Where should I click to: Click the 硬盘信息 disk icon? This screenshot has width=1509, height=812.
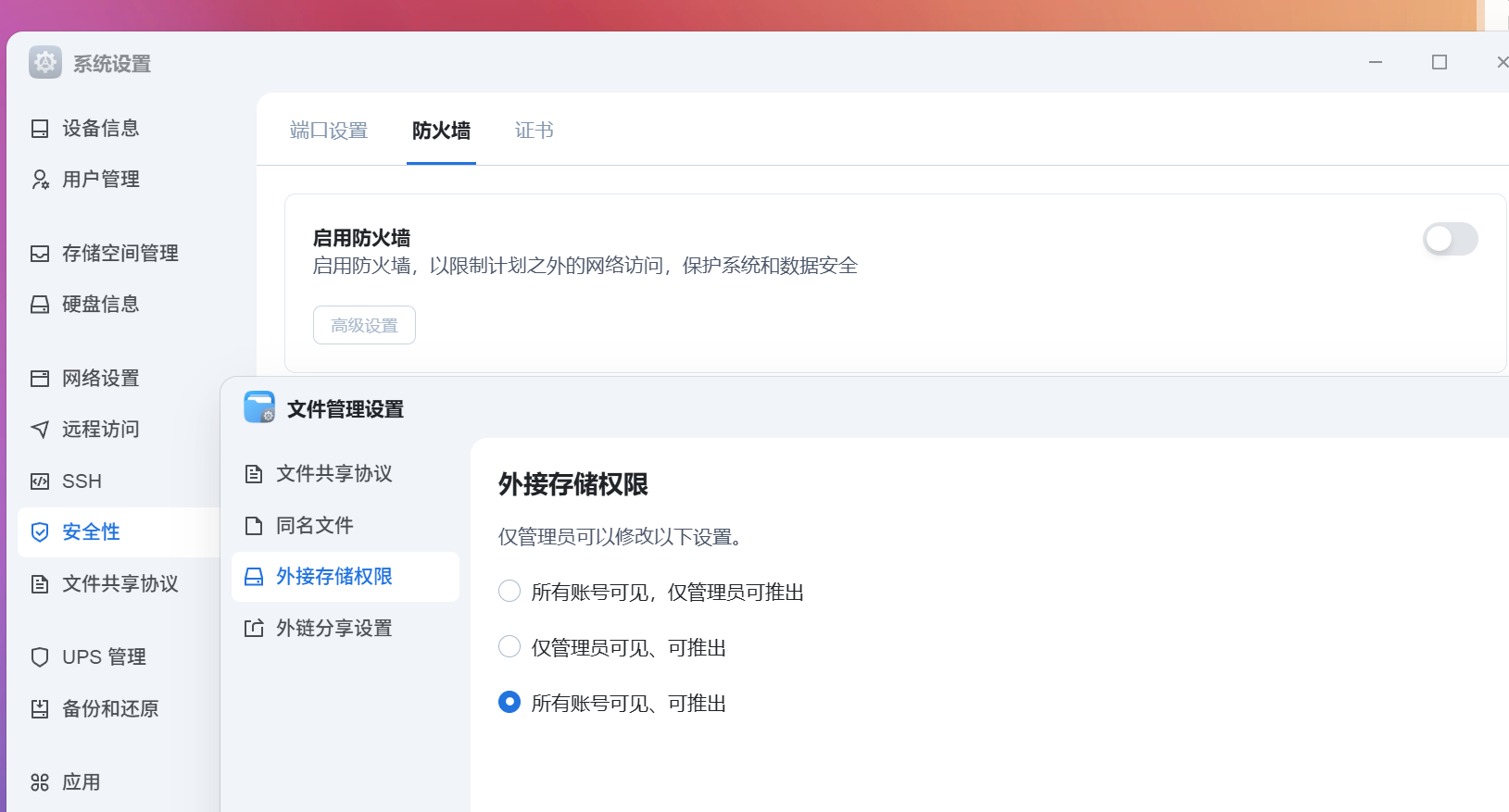tap(40, 305)
